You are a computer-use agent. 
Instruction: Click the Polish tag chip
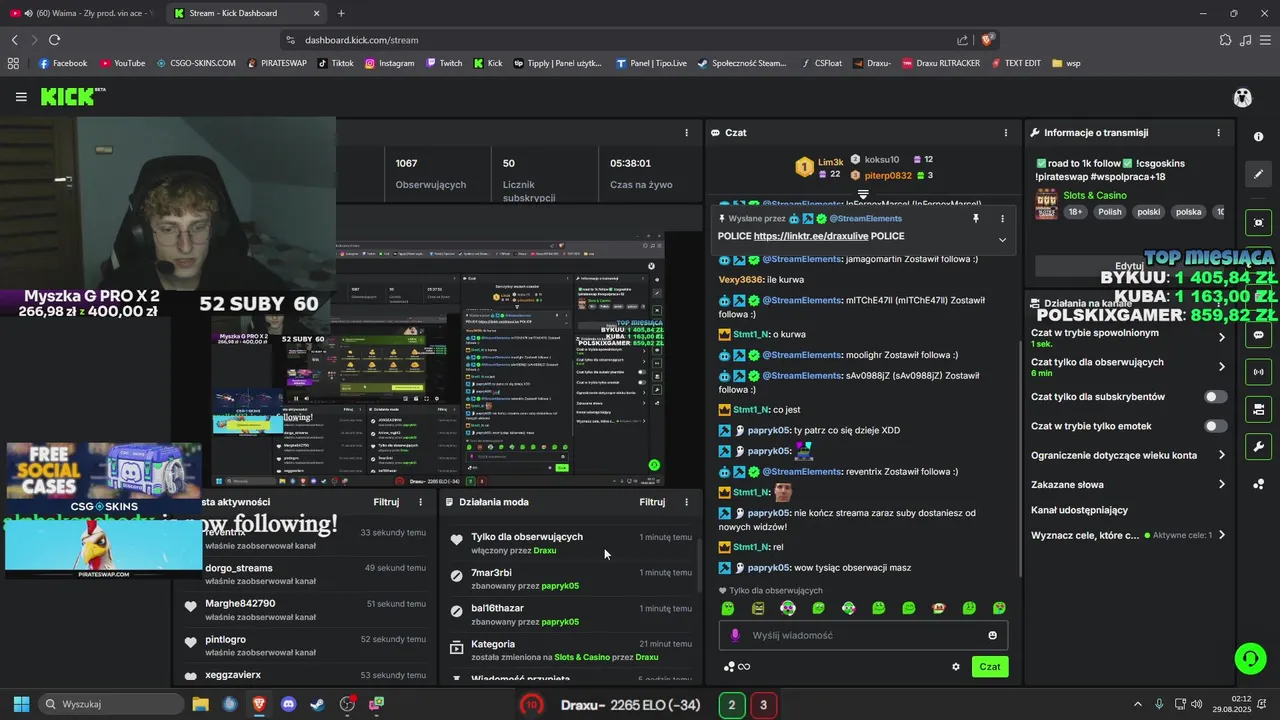1110,212
